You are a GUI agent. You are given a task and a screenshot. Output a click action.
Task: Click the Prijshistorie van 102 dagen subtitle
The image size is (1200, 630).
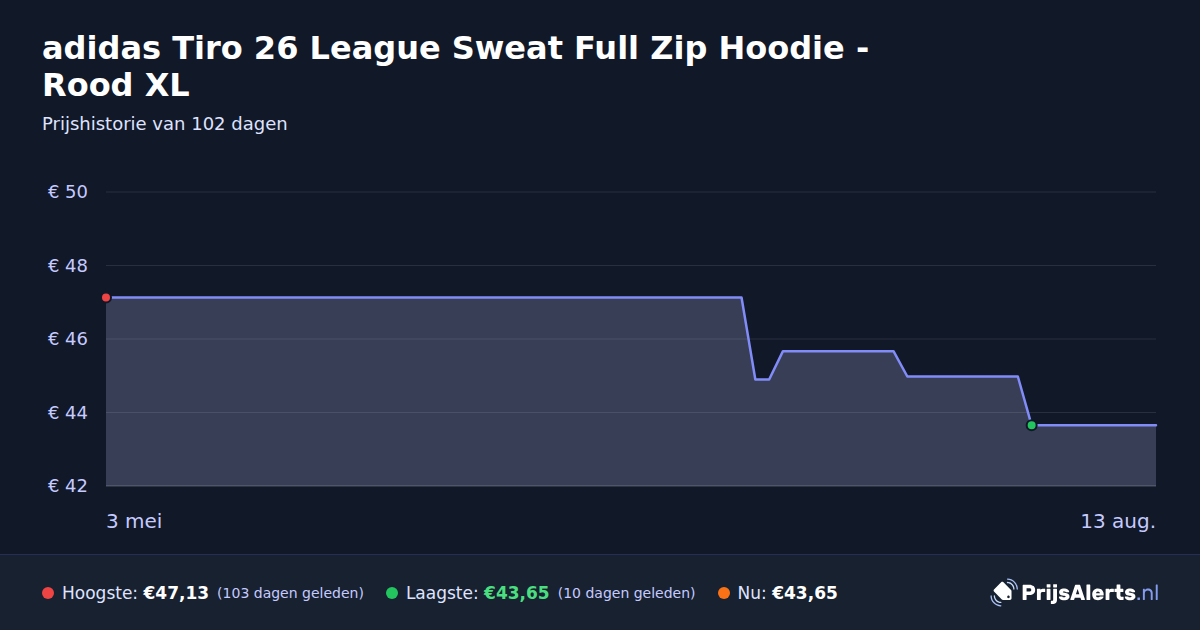(165, 124)
